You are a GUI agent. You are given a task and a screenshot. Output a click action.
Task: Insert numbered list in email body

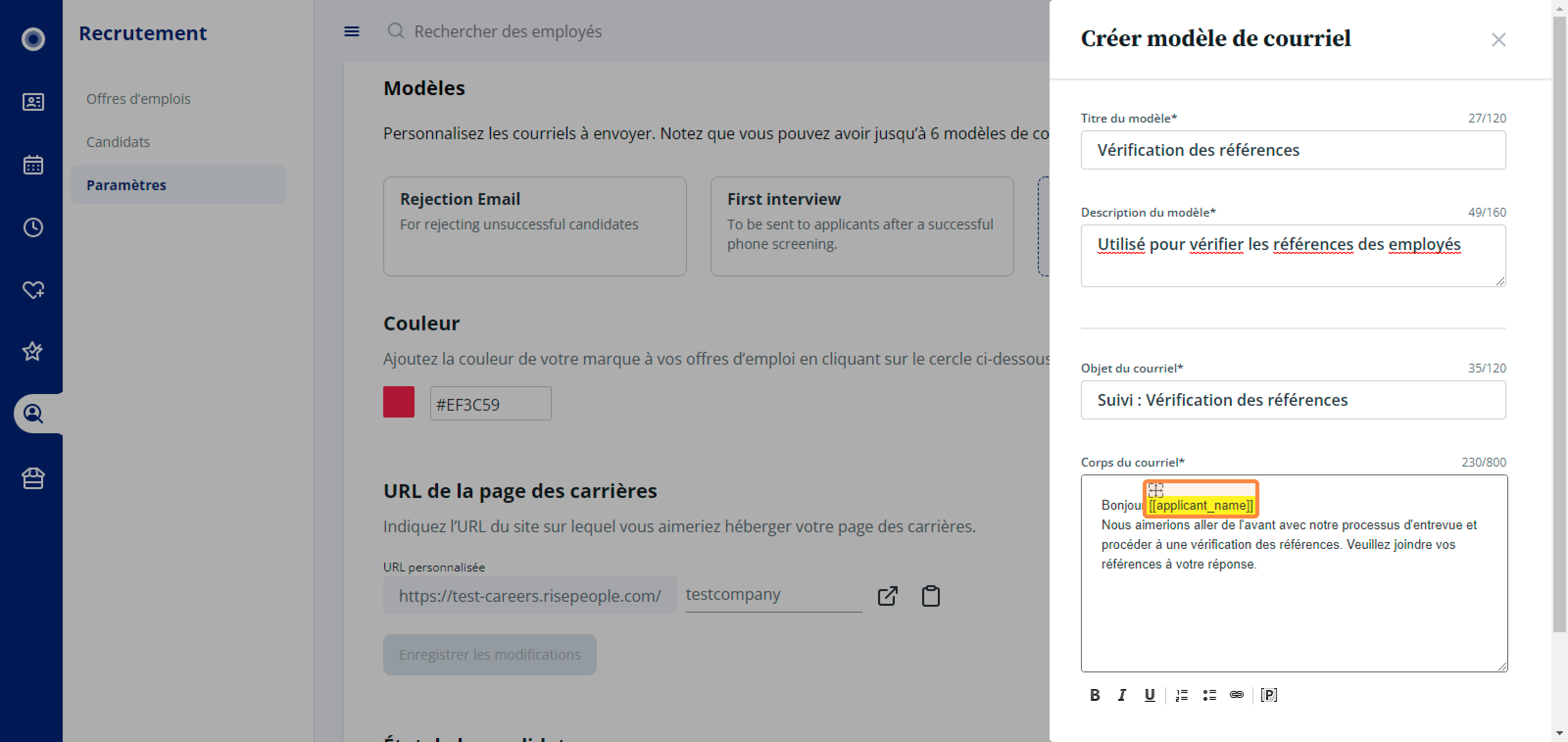click(x=1182, y=695)
